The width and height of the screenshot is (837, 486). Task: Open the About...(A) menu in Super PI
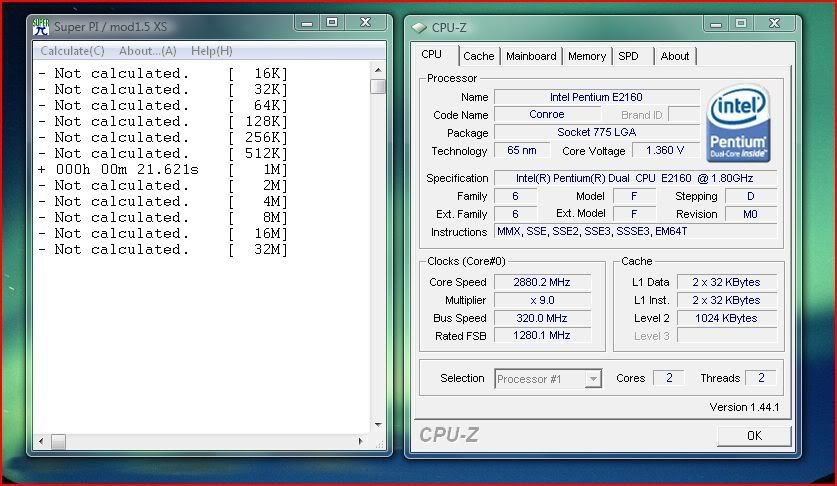point(147,51)
